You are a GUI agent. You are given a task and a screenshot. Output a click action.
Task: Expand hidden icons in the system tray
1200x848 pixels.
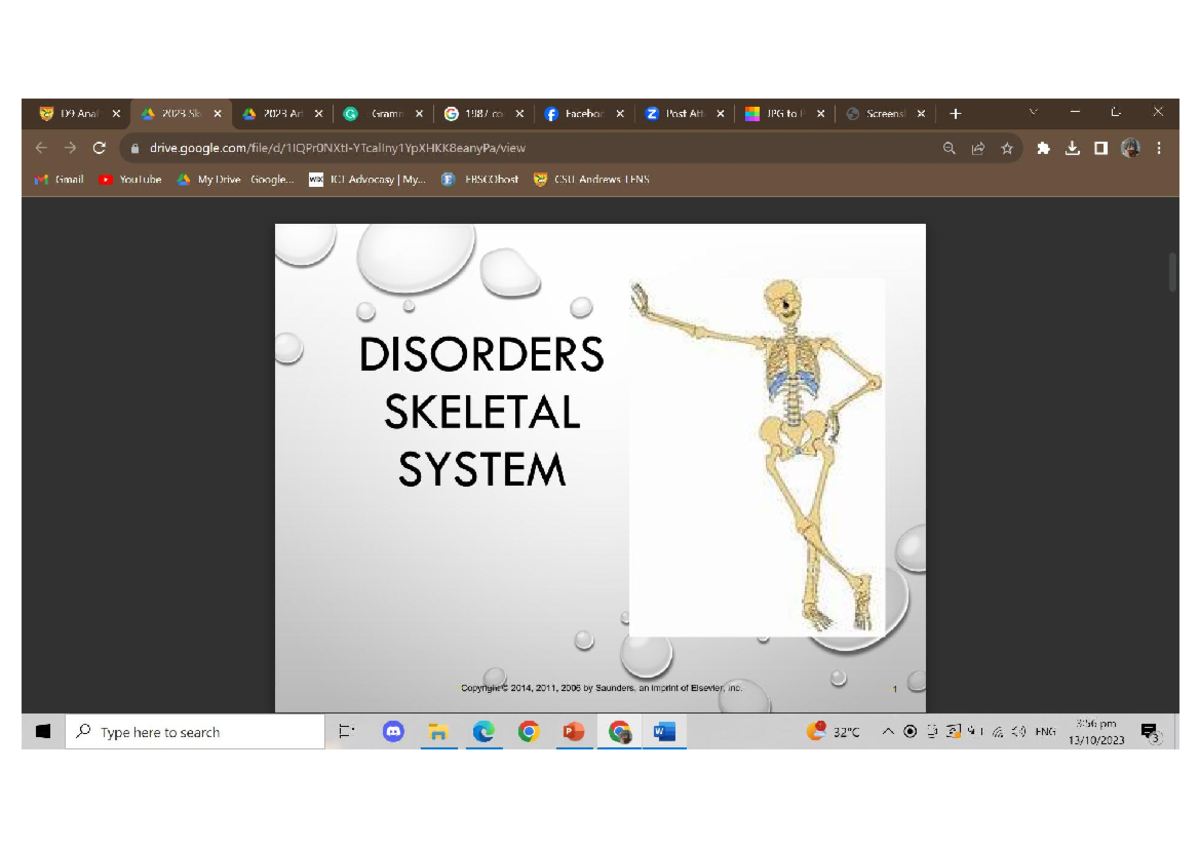[887, 731]
